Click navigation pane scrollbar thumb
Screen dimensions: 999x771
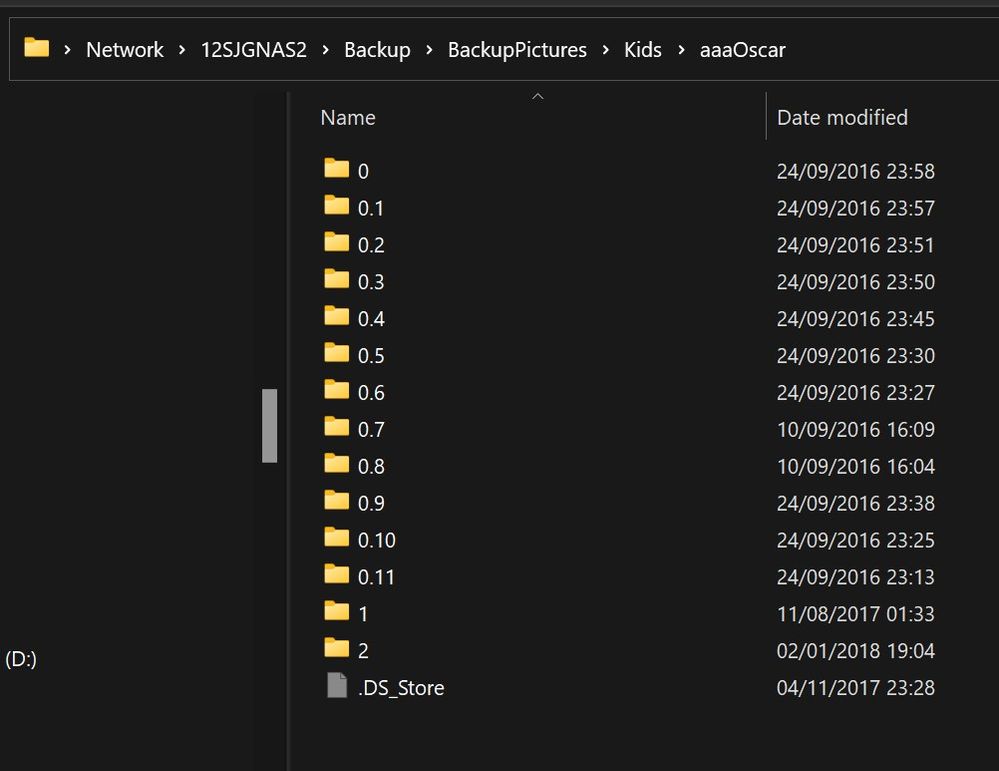[x=269, y=426]
